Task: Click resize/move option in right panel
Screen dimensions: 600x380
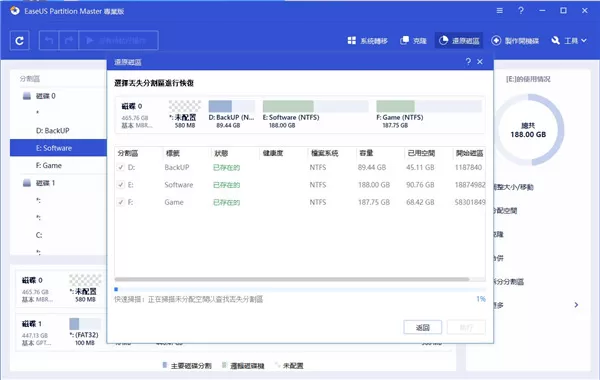Action: (513, 187)
